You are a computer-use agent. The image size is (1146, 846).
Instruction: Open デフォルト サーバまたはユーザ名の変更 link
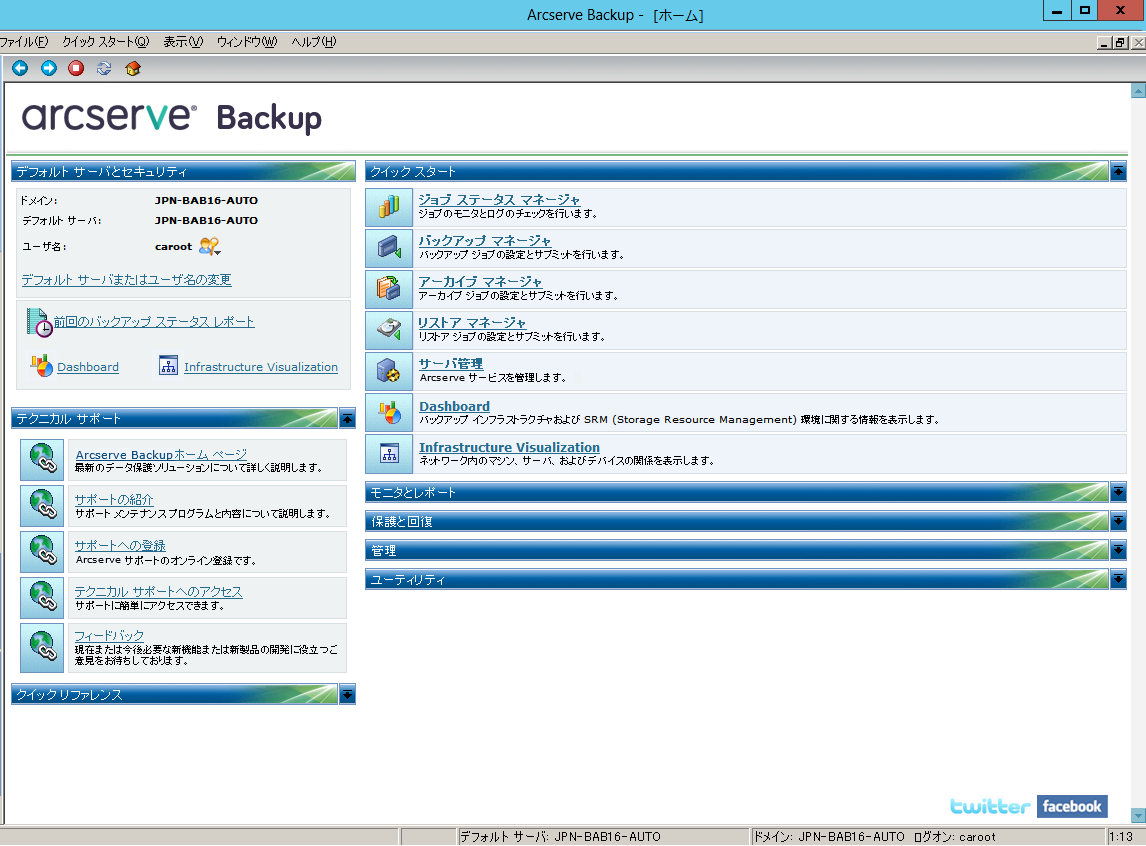(x=126, y=280)
